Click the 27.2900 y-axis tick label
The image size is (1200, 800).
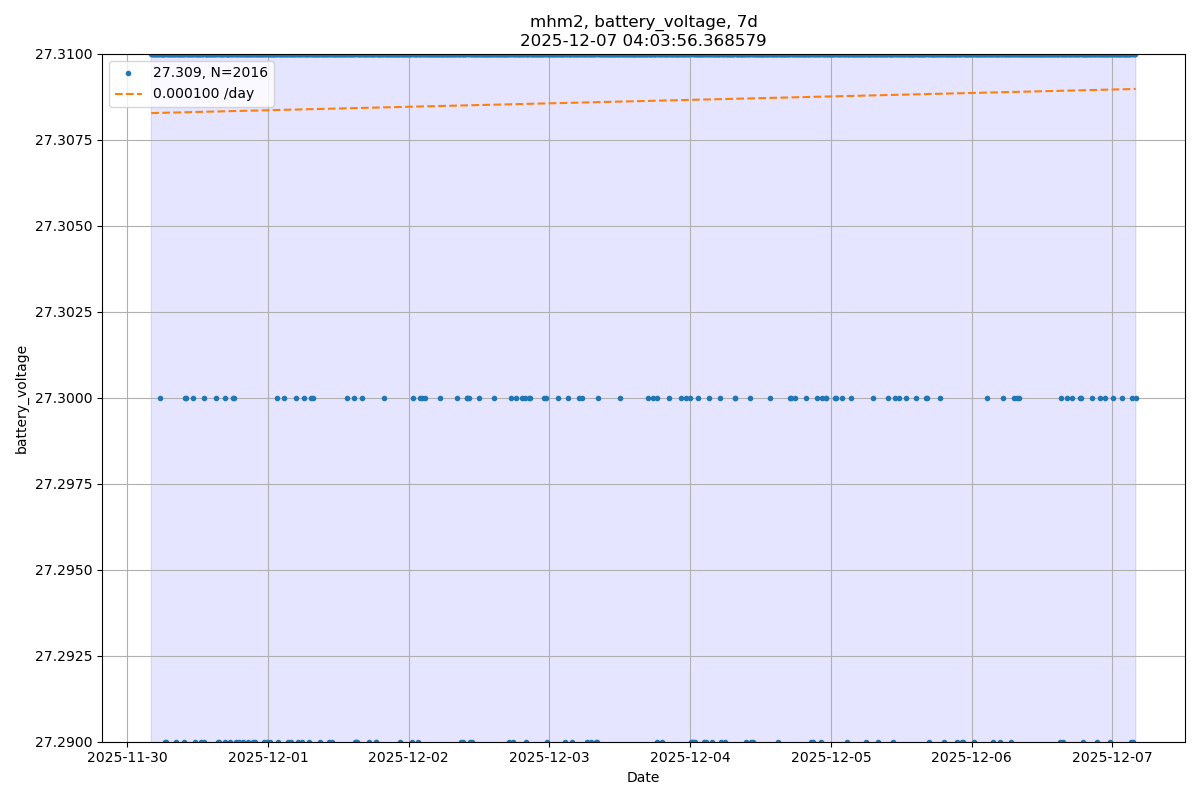63,742
